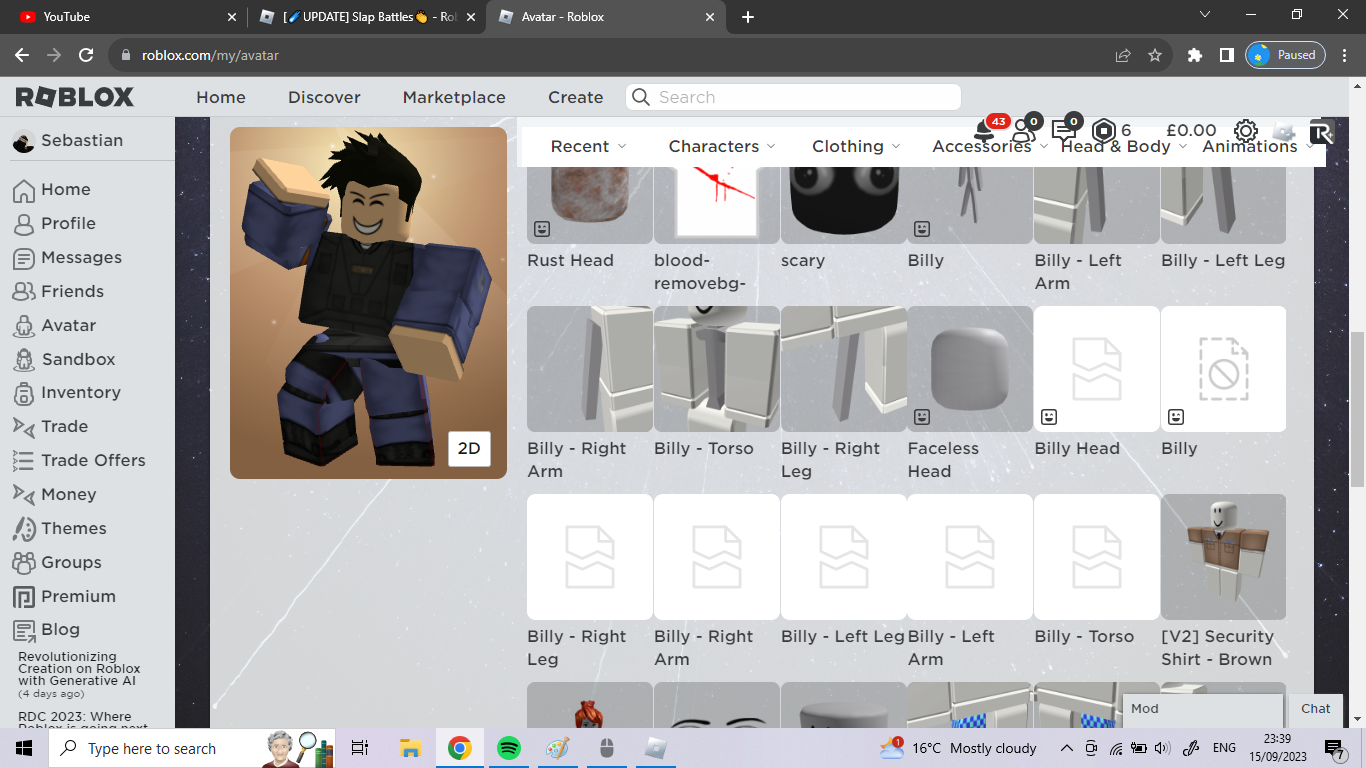Click the Home icon in left sidebar
This screenshot has width=1366, height=768.
(x=24, y=190)
